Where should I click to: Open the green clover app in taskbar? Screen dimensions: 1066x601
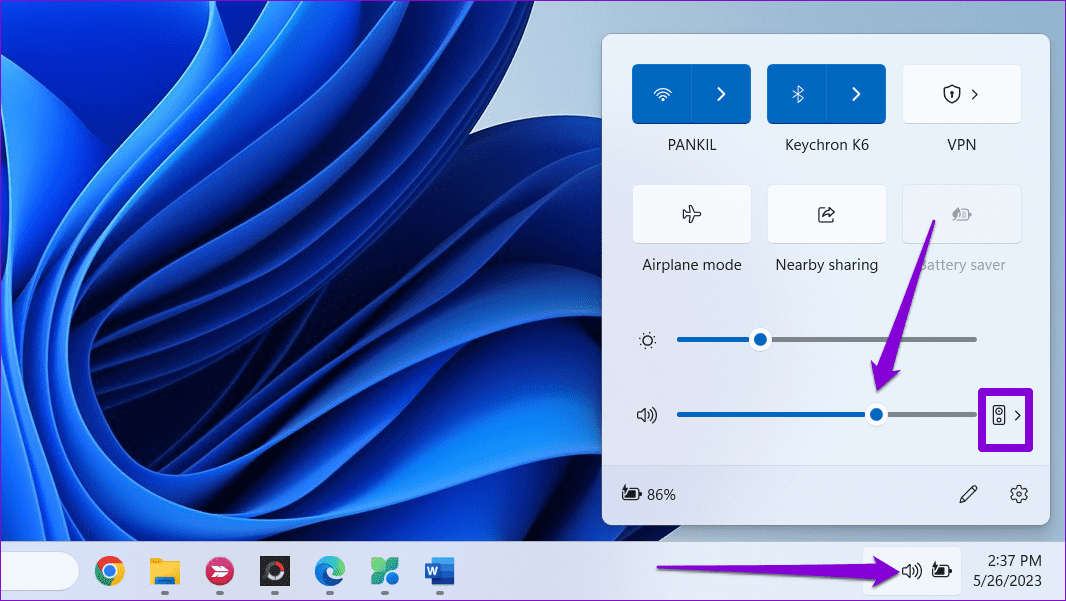(385, 571)
